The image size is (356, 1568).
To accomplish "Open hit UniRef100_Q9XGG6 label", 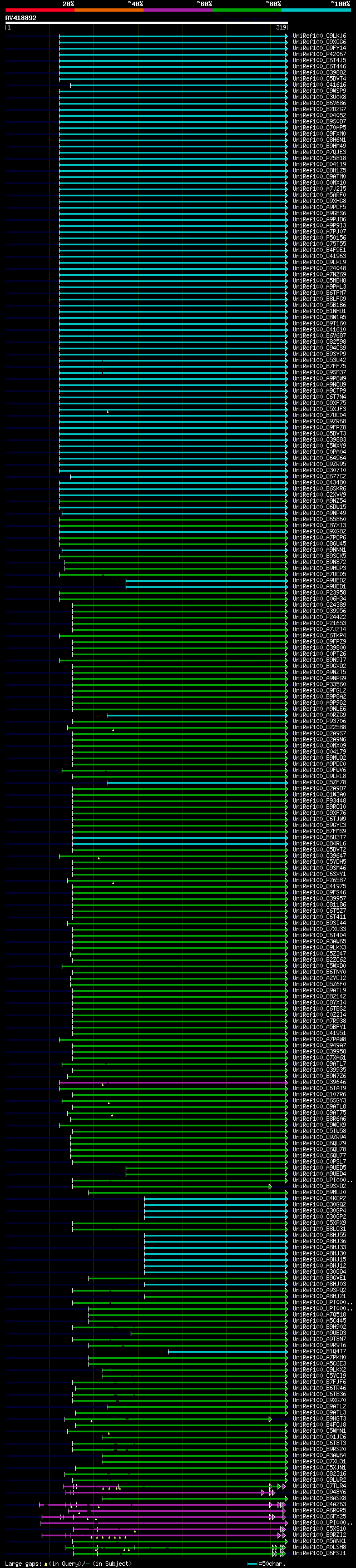I will click(x=319, y=43).
